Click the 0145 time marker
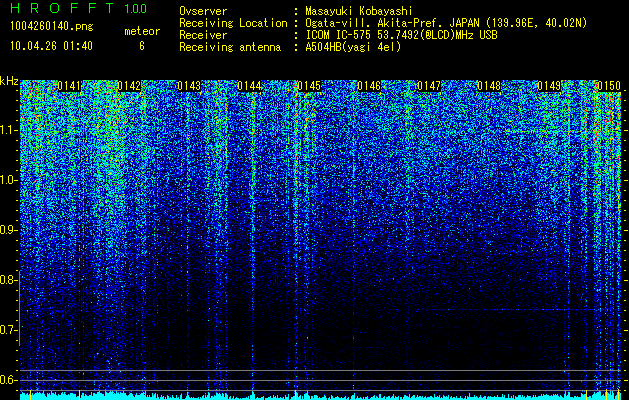The width and height of the screenshot is (629, 400). click(309, 86)
